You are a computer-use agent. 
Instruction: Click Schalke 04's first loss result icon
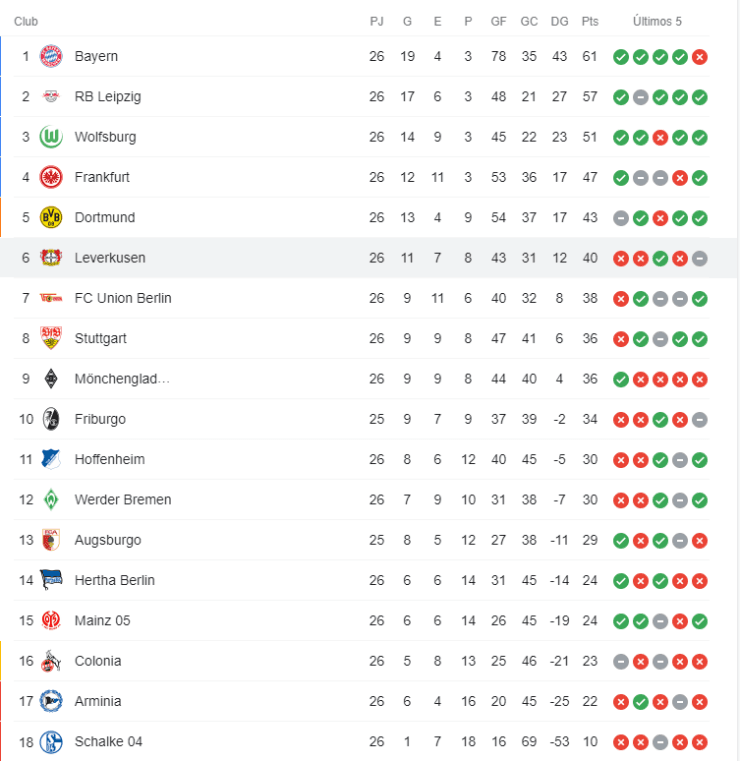tap(621, 742)
